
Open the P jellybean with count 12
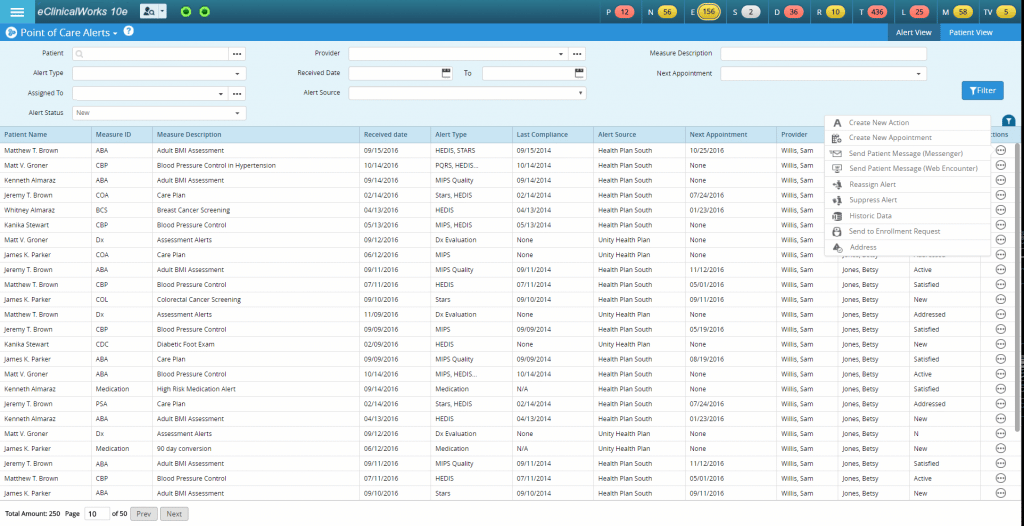coord(624,12)
